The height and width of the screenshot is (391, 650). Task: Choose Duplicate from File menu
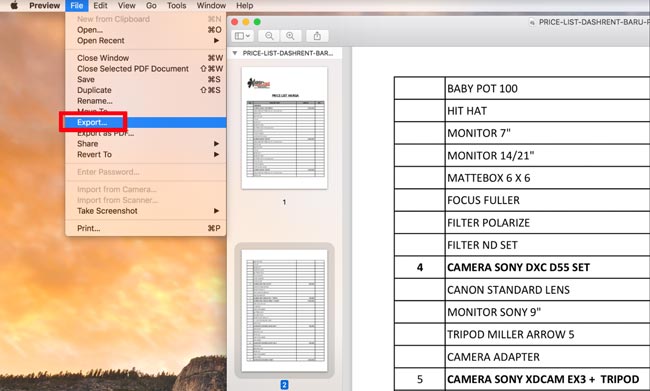tap(146, 90)
